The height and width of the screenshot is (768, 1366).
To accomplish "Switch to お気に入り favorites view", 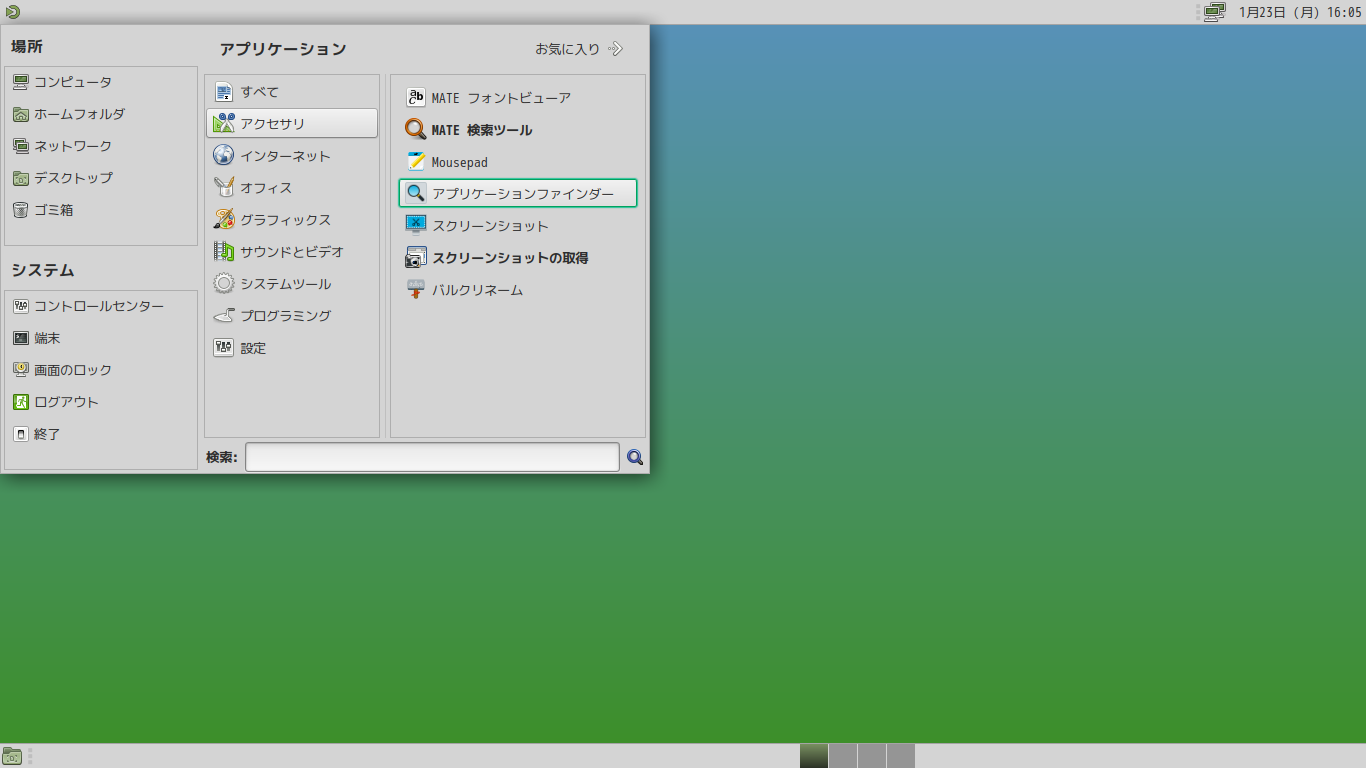I will click(579, 48).
